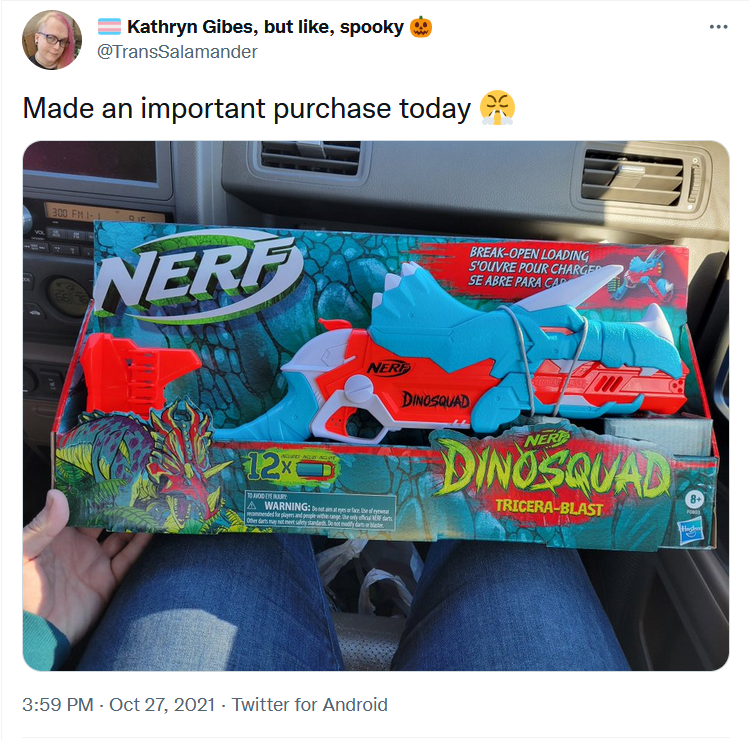749x740 pixels.
Task: Open the tweet's more options menu
Action: coord(718,27)
